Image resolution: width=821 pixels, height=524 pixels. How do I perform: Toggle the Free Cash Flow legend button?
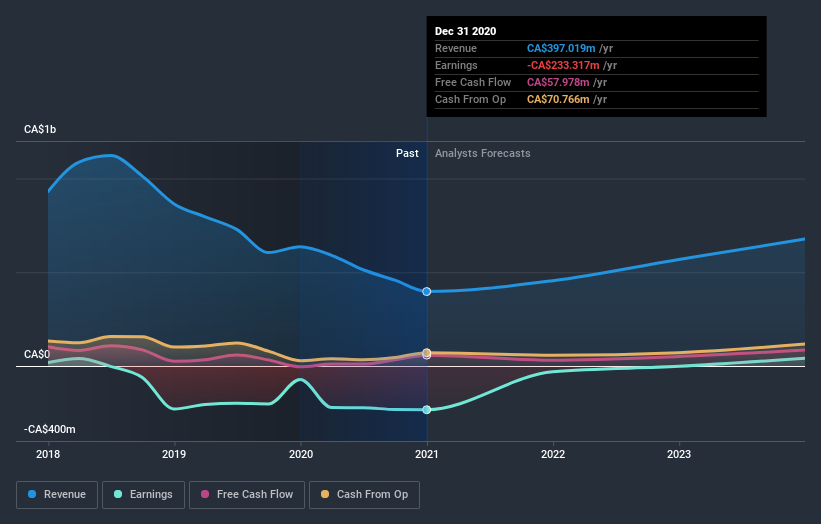247,495
